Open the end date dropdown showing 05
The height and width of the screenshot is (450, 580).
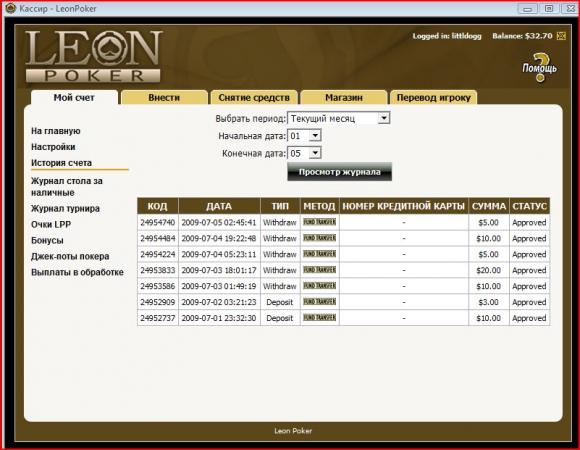(304, 153)
